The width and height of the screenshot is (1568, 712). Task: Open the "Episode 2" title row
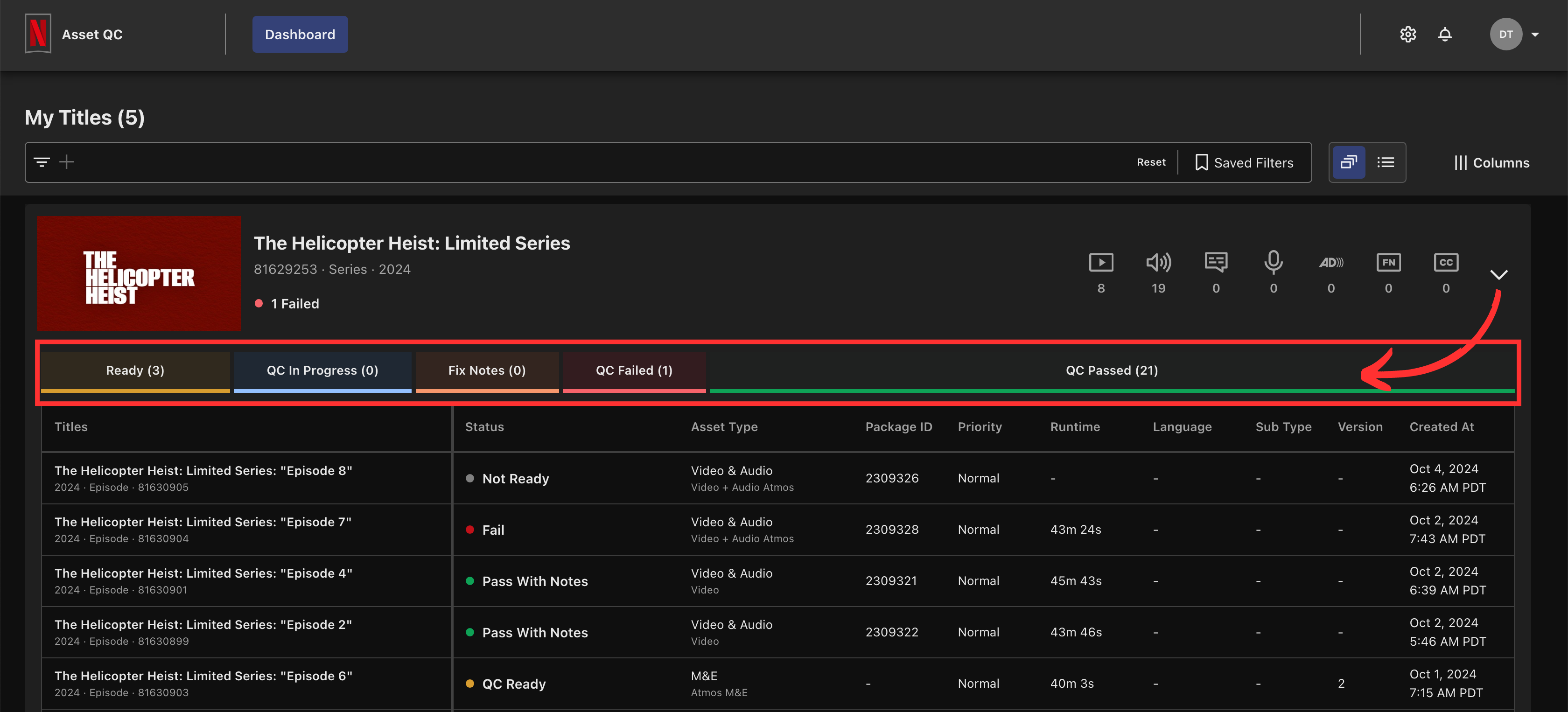coord(203,625)
